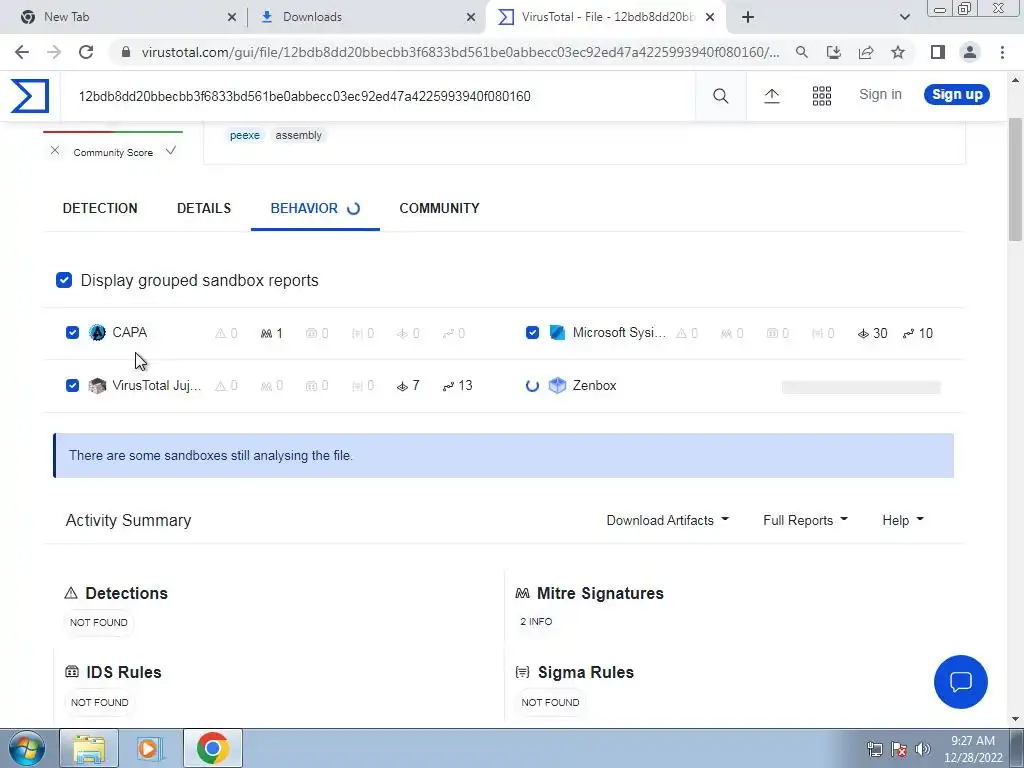This screenshot has width=1024, height=768.
Task: Click the peexe tag
Action: pyautogui.click(x=245, y=135)
